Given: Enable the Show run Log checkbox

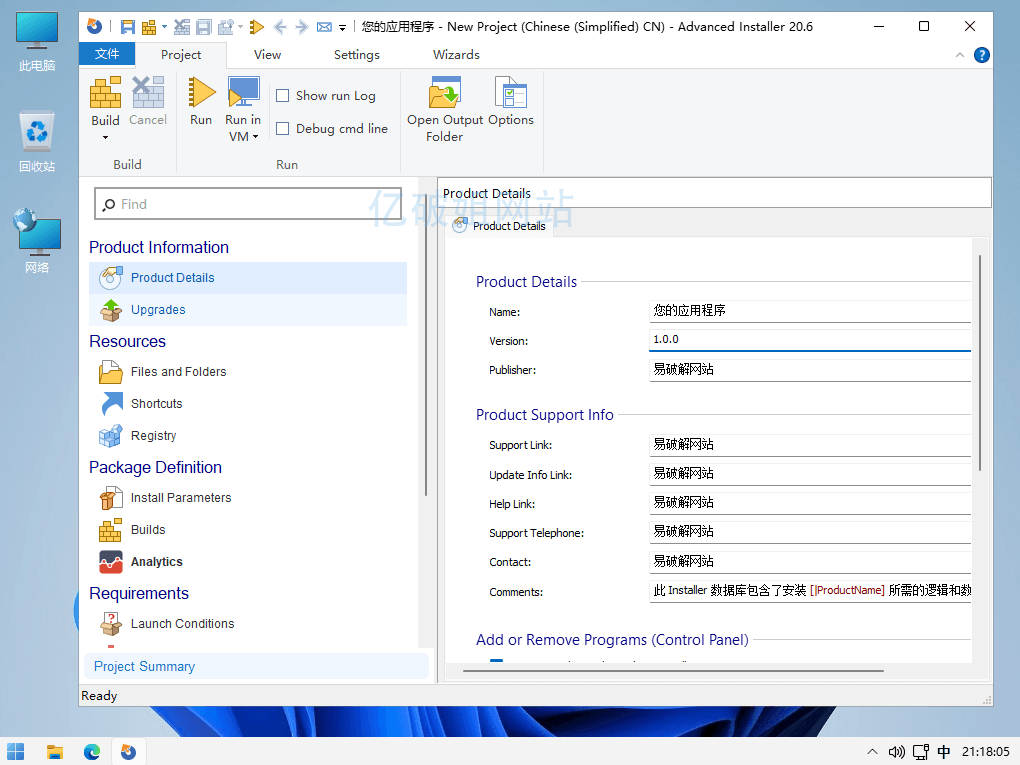Looking at the screenshot, I should 283,96.
